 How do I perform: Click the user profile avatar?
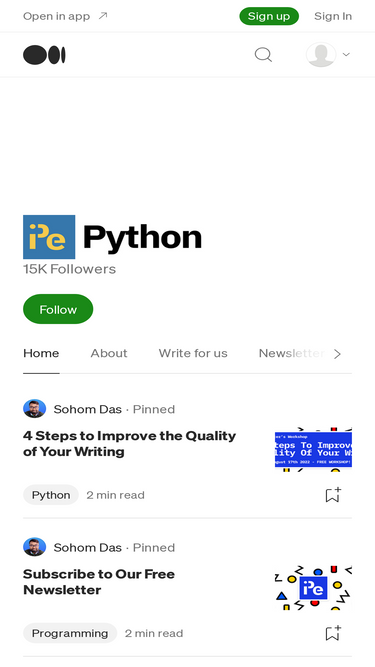coord(321,54)
